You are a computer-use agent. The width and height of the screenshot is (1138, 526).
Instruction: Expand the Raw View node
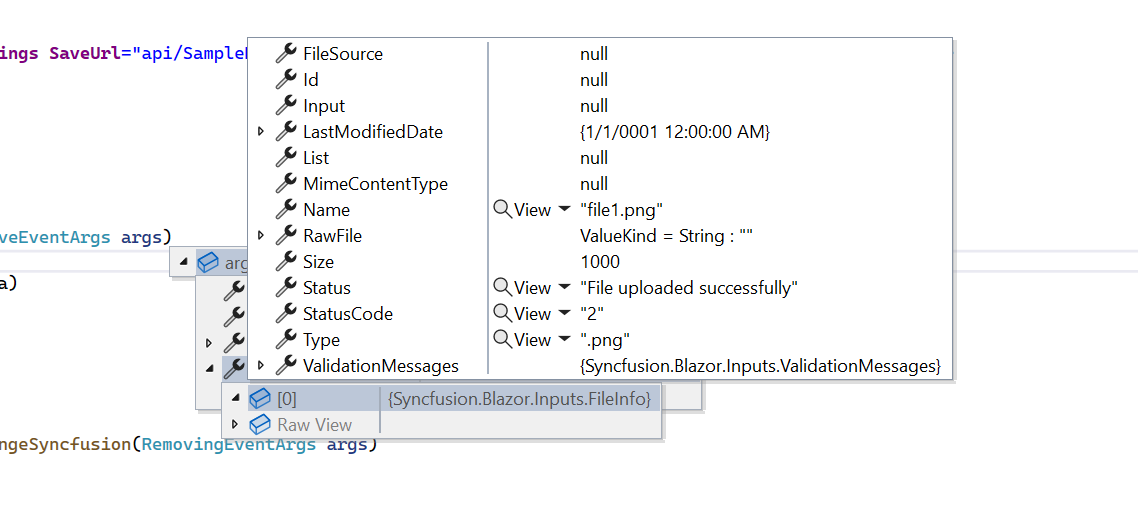click(236, 425)
